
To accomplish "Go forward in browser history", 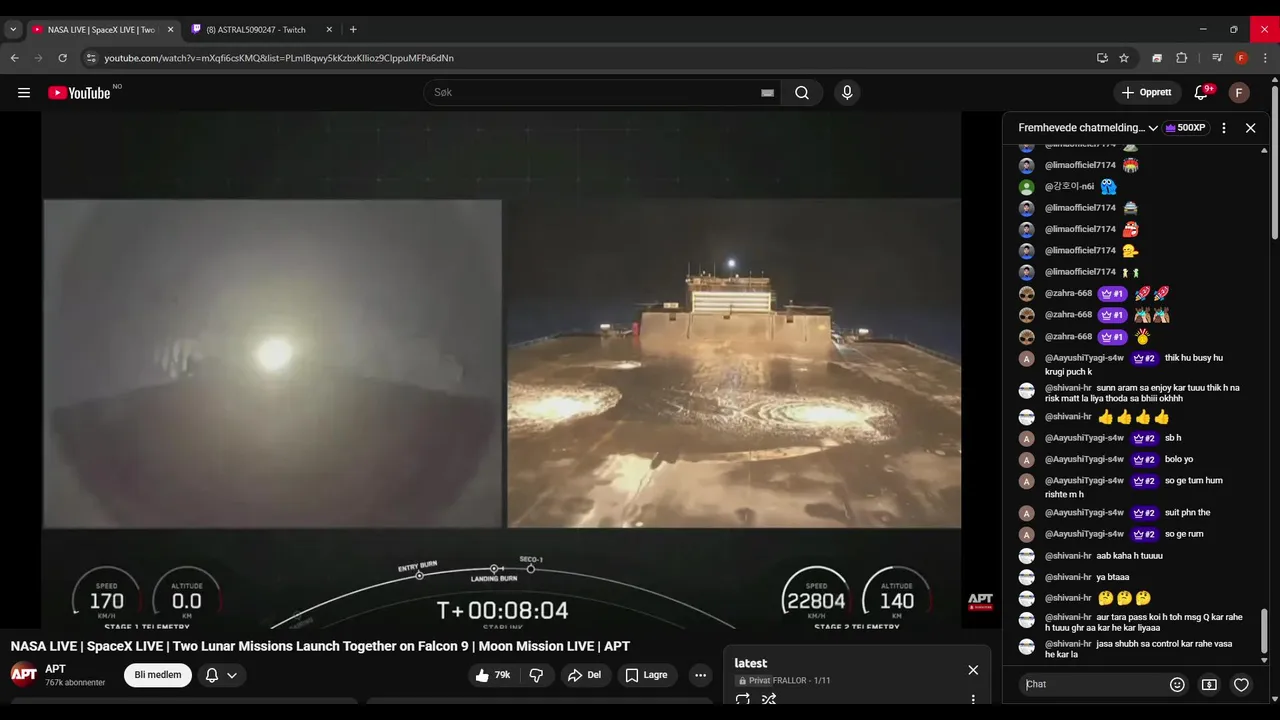I will 38,58.
